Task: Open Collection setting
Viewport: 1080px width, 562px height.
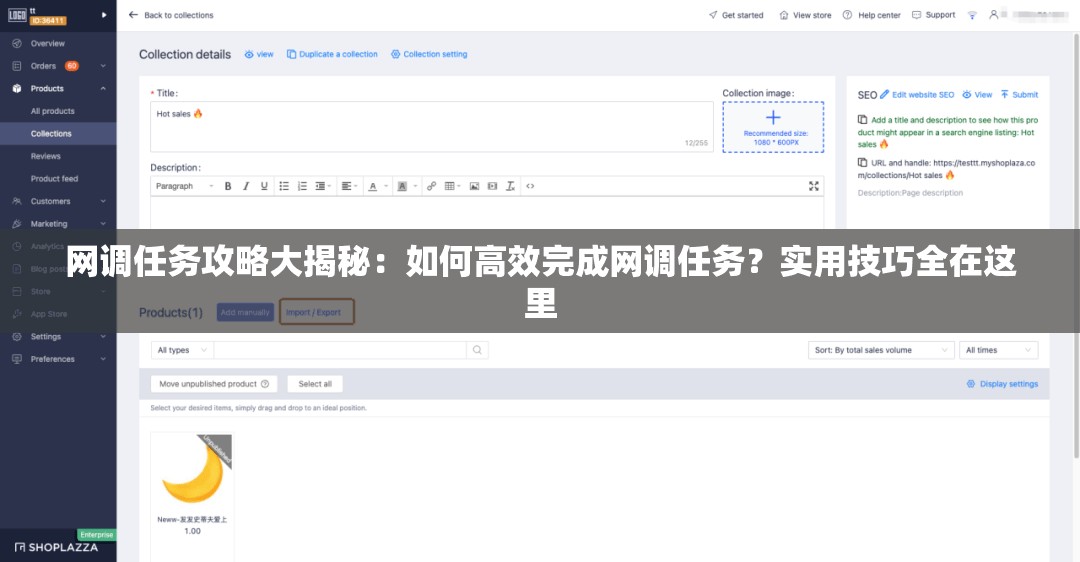Action: [x=429, y=54]
